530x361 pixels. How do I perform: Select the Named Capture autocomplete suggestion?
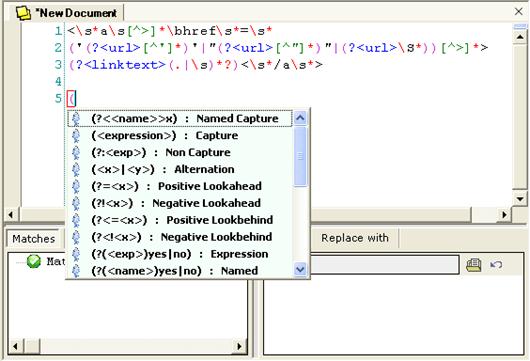click(180, 119)
